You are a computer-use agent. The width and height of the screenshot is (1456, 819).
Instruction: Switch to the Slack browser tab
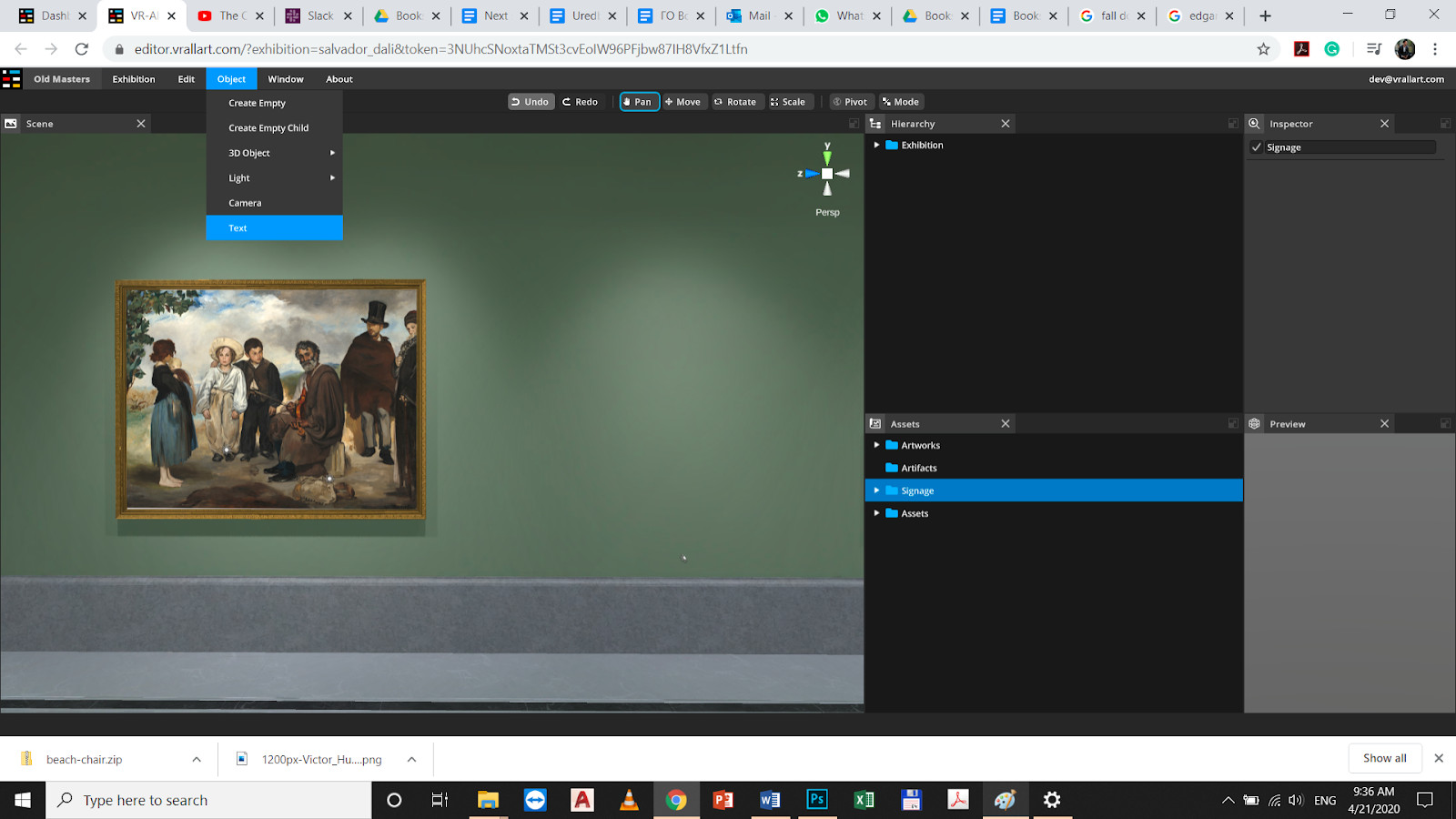coord(319,15)
